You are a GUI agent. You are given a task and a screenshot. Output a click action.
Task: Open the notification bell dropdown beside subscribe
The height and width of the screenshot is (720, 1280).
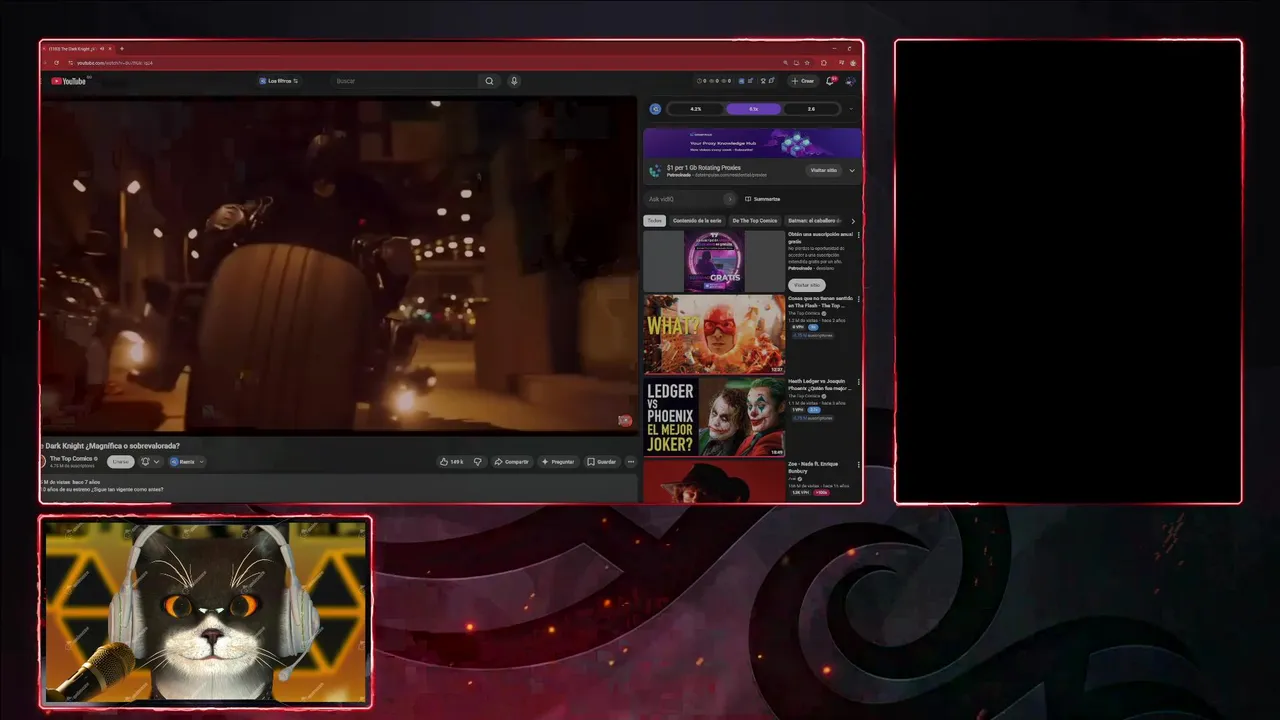tap(150, 462)
